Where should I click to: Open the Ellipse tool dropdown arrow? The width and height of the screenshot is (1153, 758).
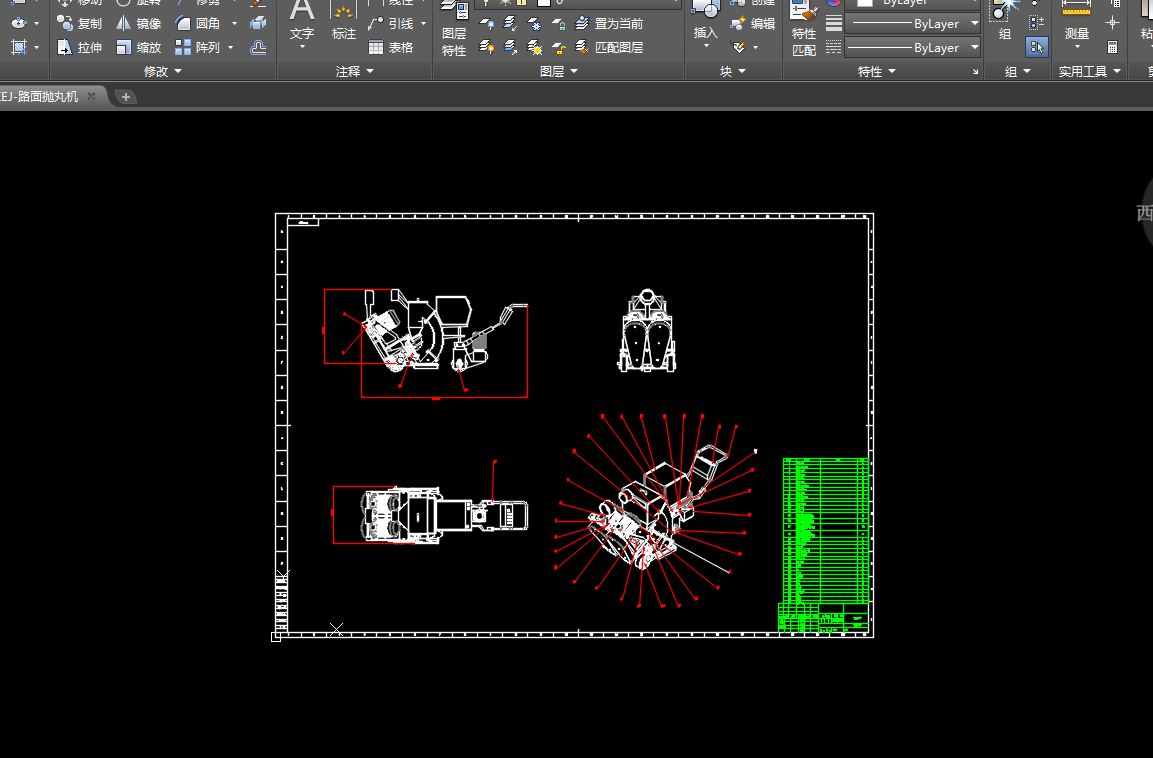click(x=36, y=24)
